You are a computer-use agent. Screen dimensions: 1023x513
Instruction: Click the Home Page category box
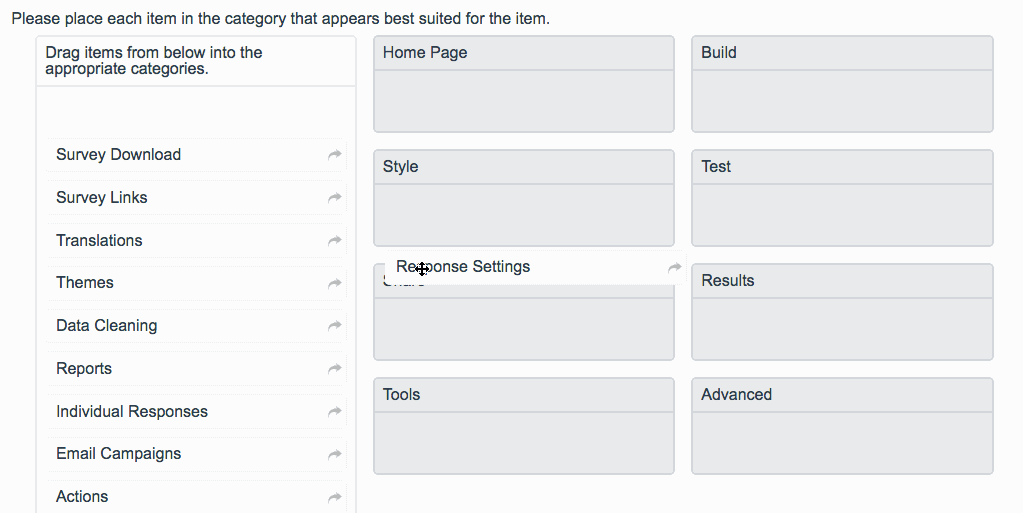click(523, 100)
